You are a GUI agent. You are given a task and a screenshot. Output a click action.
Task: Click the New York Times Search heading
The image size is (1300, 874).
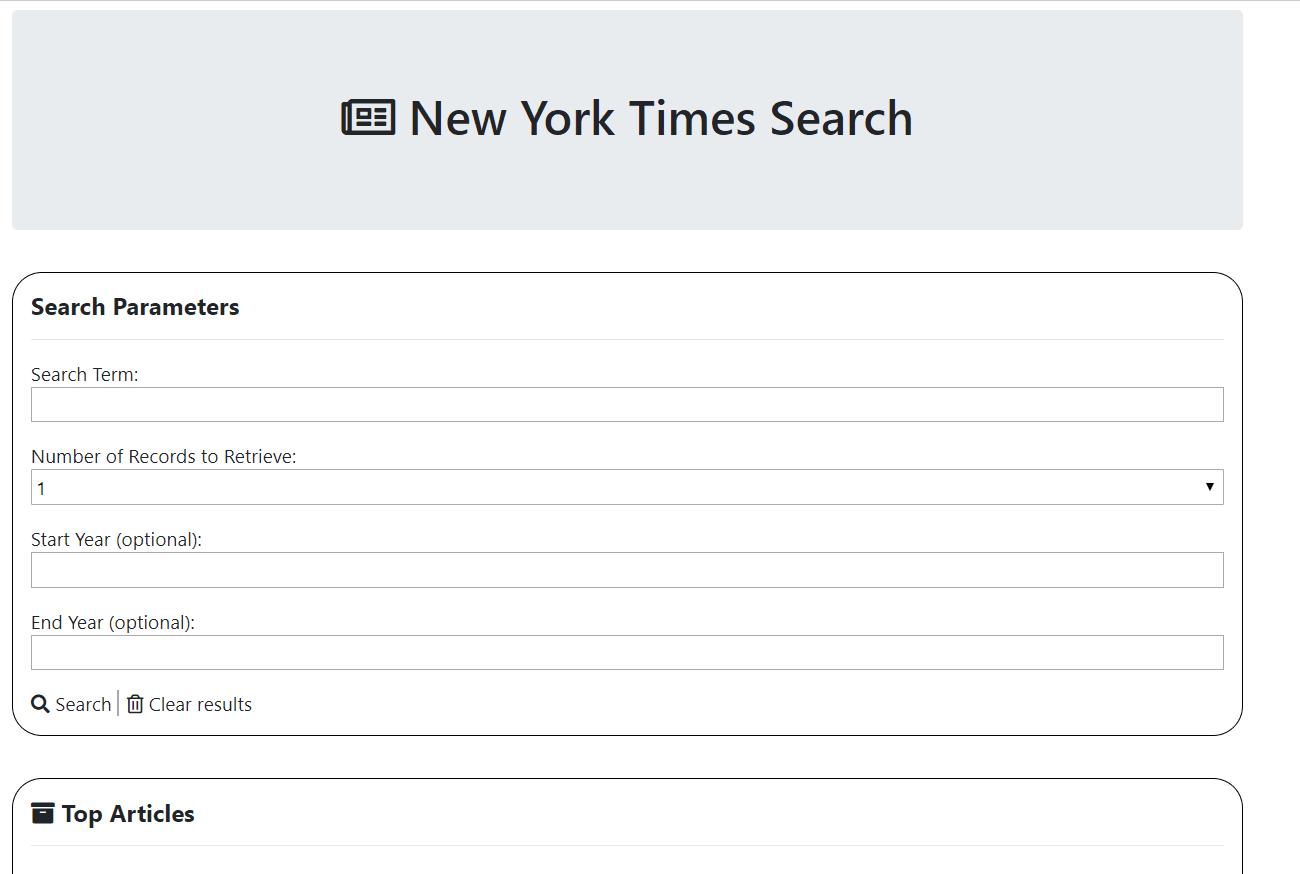pos(661,118)
